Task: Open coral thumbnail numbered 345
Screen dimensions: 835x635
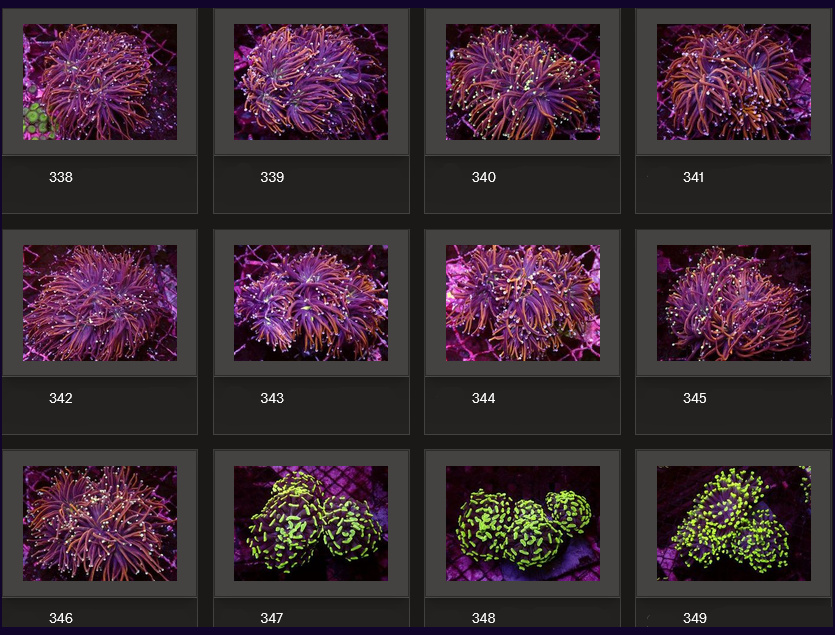Action: tap(734, 303)
